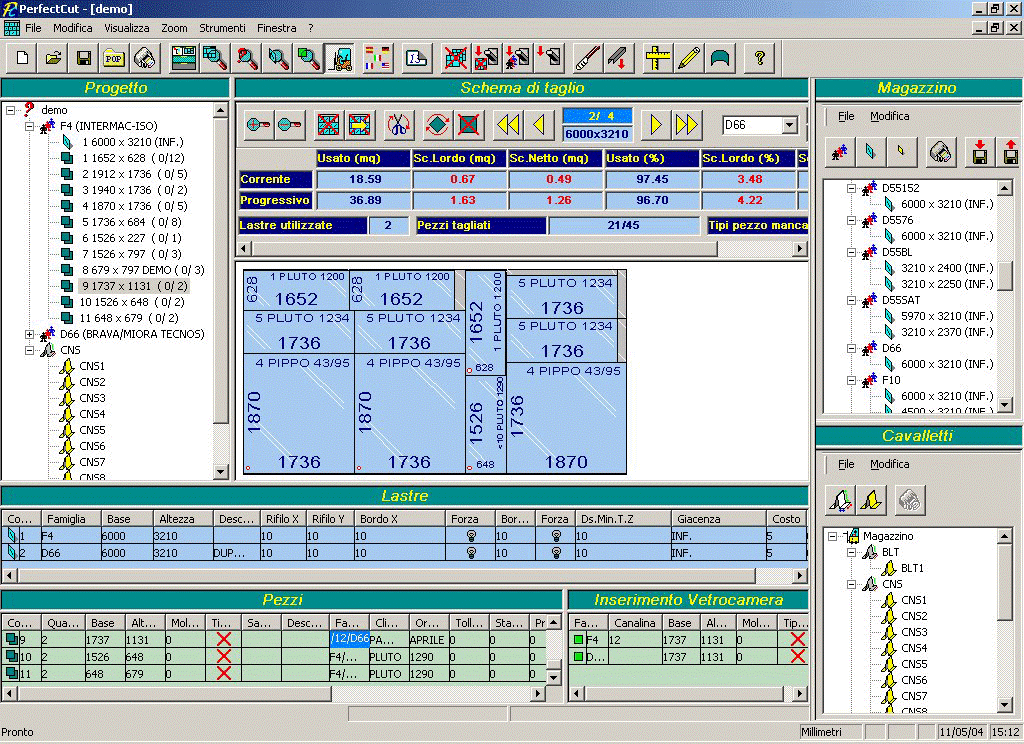Screen dimensions: 1024x744
Task: Toggle red X in Ti column for piece 11
Action: 223,673
